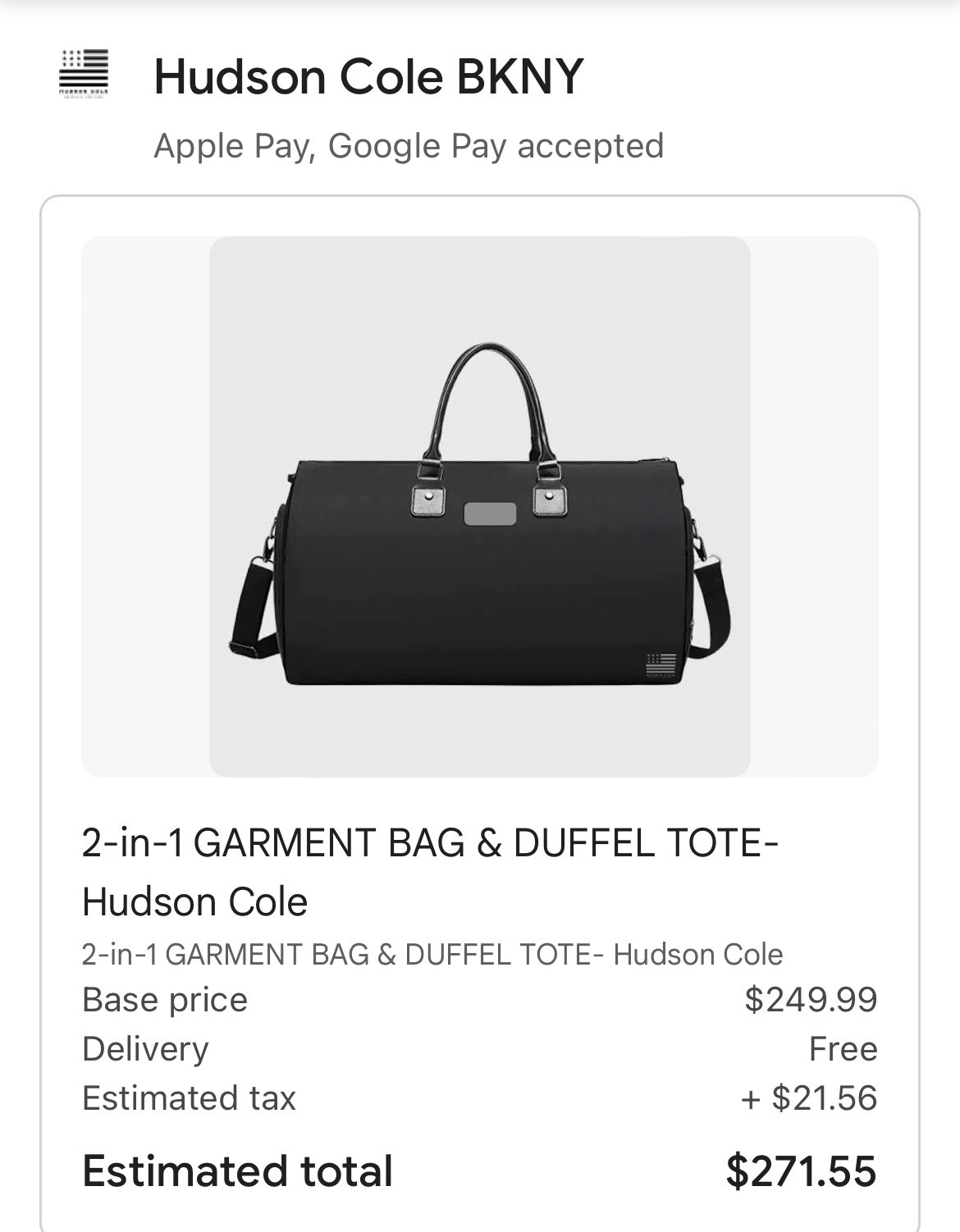Open the black duffel bag product image
Image resolution: width=960 pixels, height=1232 pixels.
click(x=480, y=507)
